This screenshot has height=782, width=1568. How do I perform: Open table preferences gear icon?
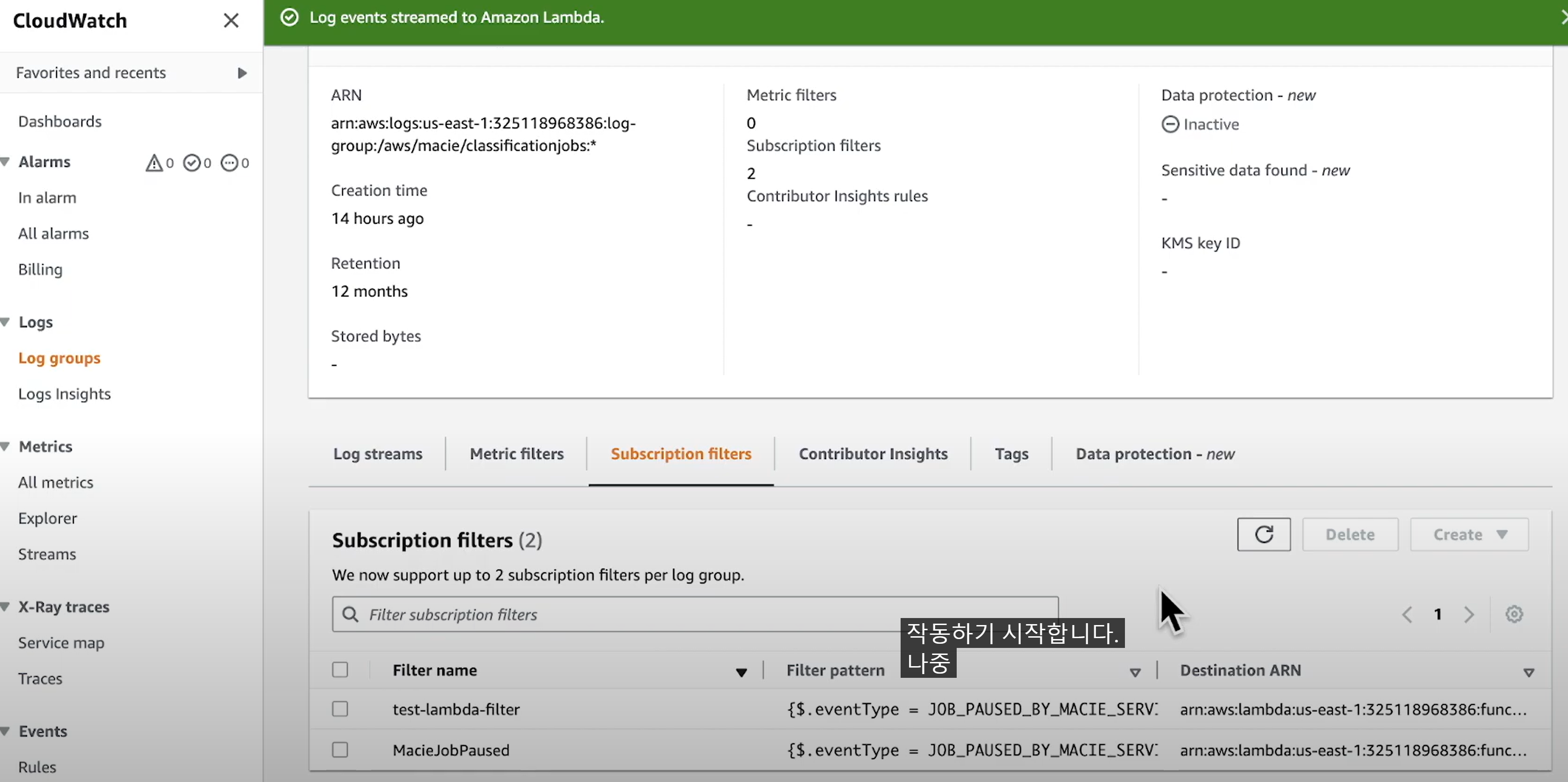1514,614
